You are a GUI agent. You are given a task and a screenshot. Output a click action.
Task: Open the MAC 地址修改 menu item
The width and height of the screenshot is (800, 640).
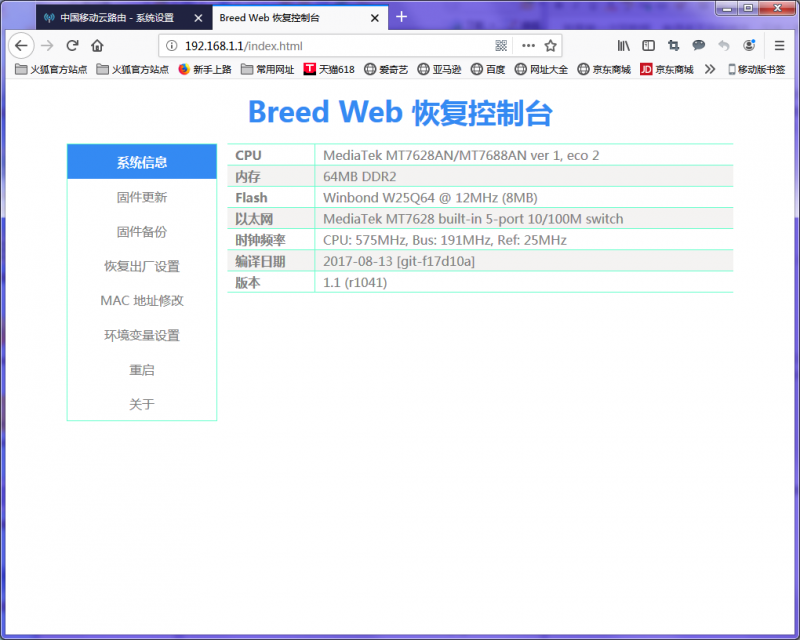pos(142,301)
